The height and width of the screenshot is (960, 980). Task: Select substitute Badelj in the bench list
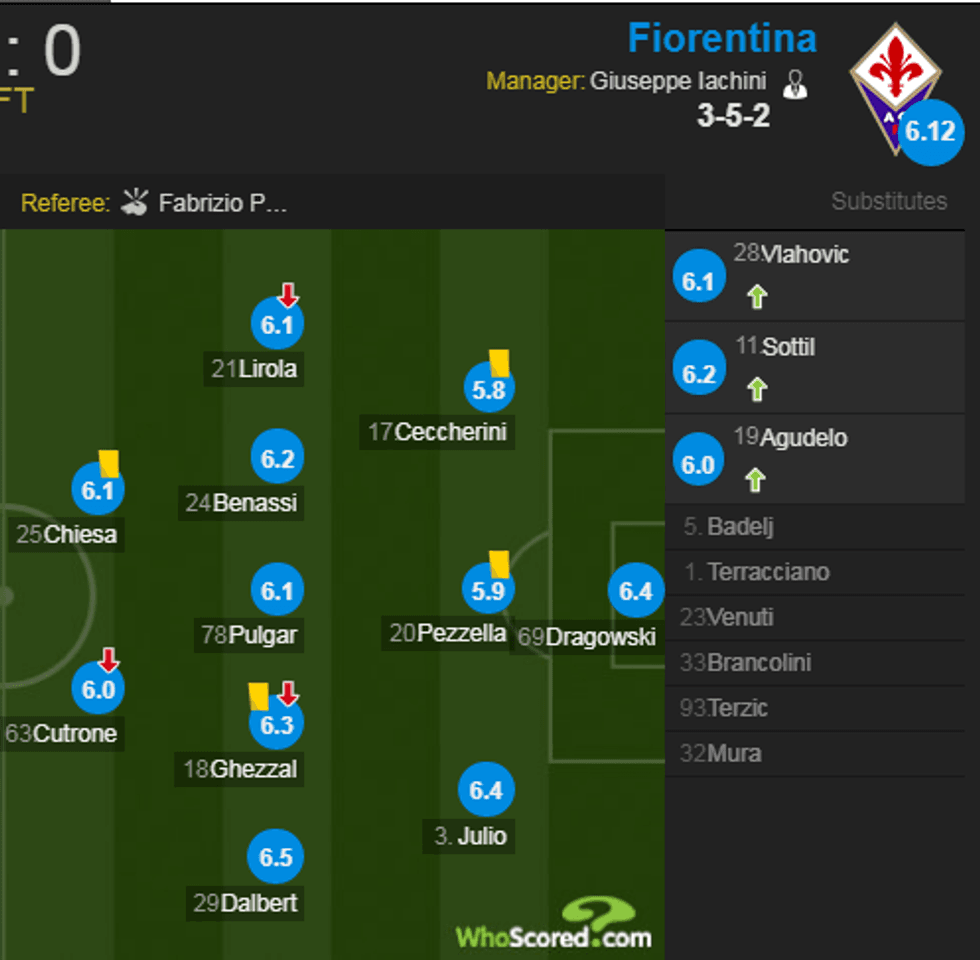(740, 527)
